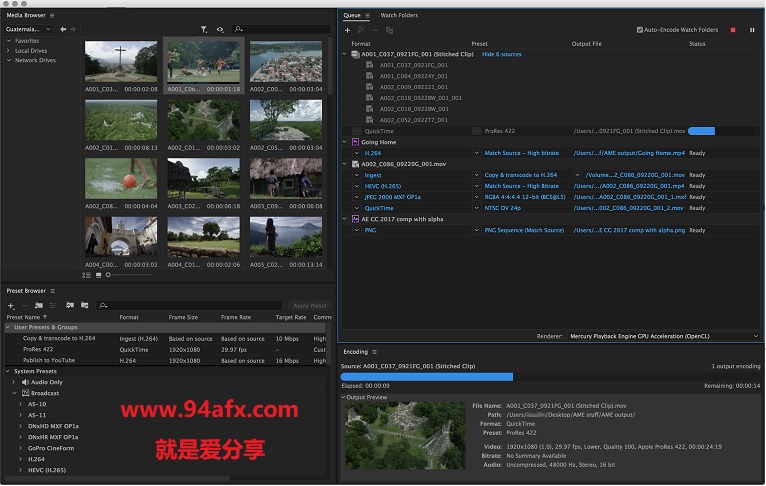Open the Encoding panel menu icon
The image size is (766, 486).
click(375, 352)
